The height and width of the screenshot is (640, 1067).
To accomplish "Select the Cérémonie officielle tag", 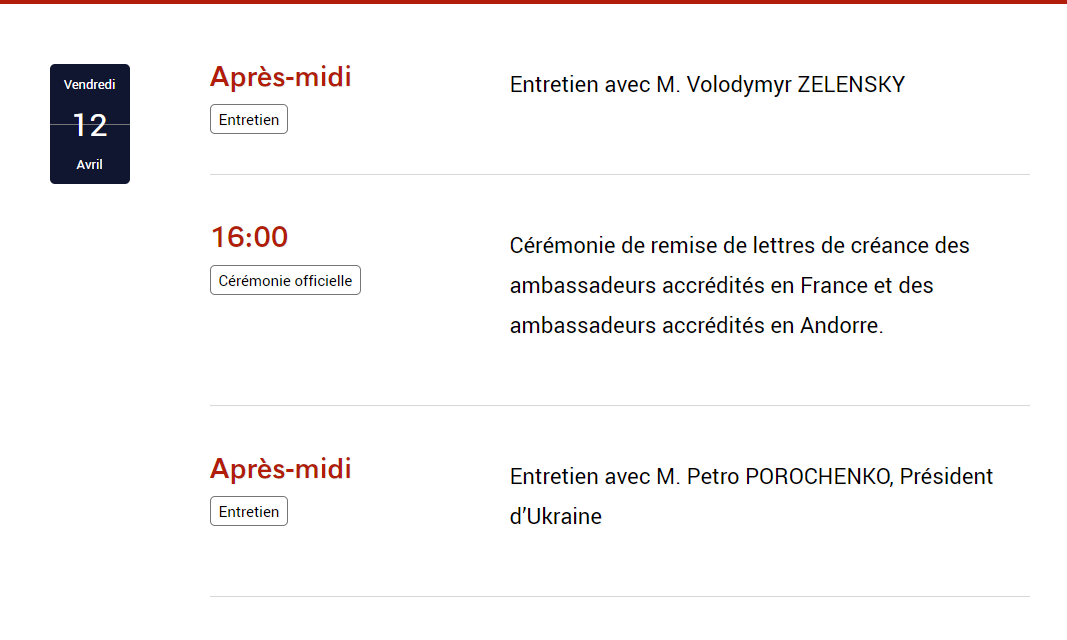I will [x=285, y=281].
